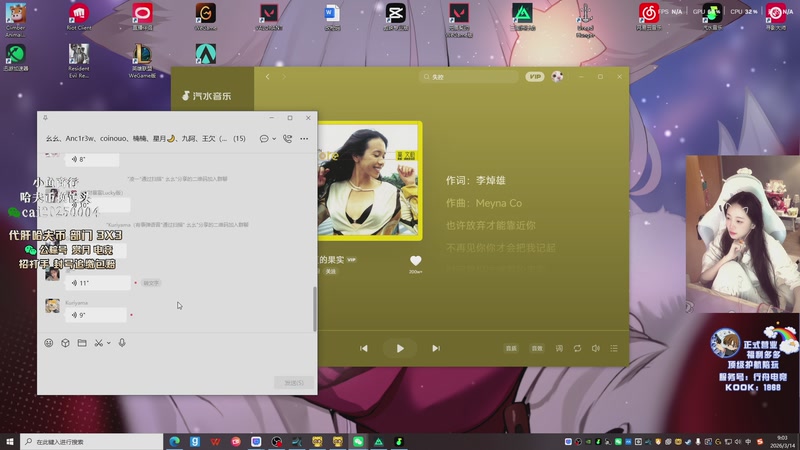Start a voice call from the chat header
The height and width of the screenshot is (450, 800).
(288, 139)
